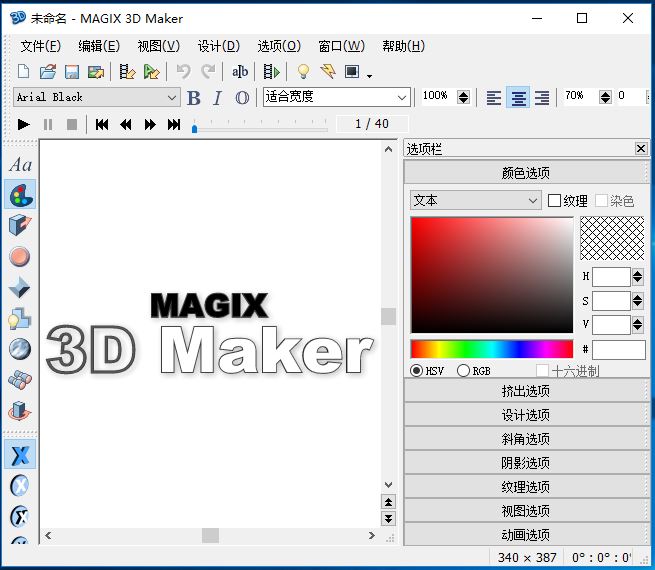The width and height of the screenshot is (655, 570).
Task: Collapse the 颜色选项 section header
Action: coord(526,172)
